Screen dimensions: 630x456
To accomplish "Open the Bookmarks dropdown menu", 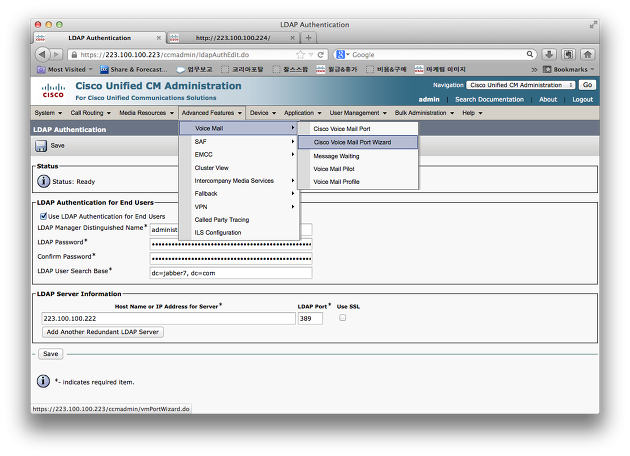I will pyautogui.click(x=568, y=70).
